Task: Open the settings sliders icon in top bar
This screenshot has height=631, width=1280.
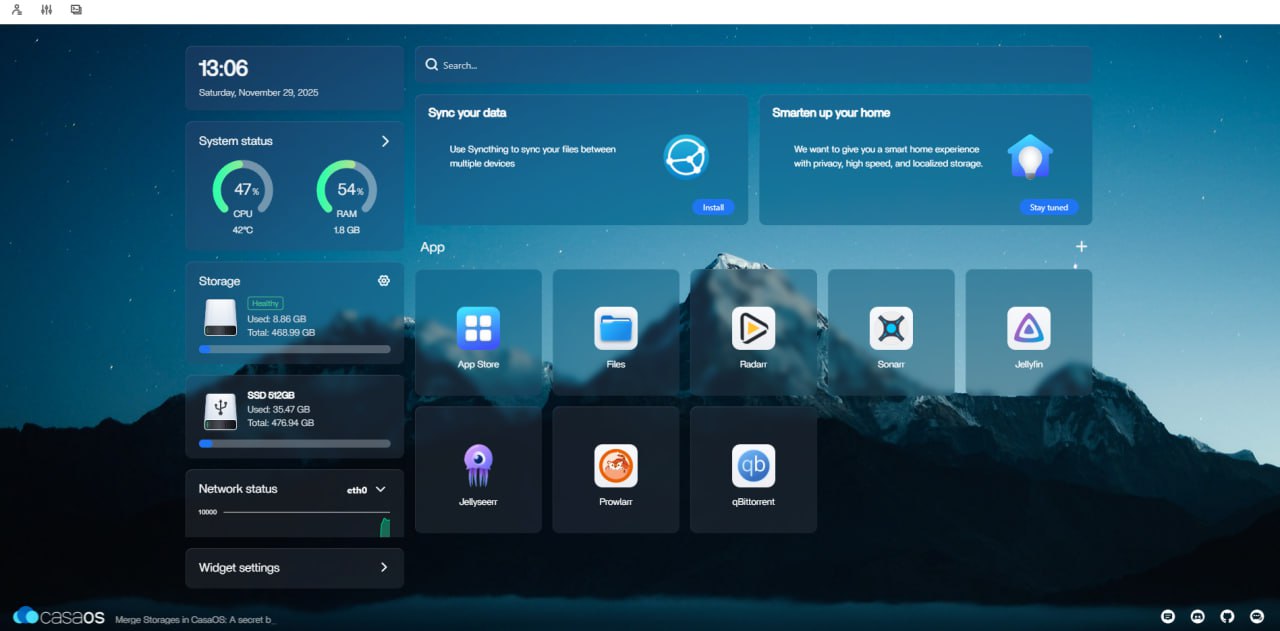Action: pyautogui.click(x=47, y=10)
